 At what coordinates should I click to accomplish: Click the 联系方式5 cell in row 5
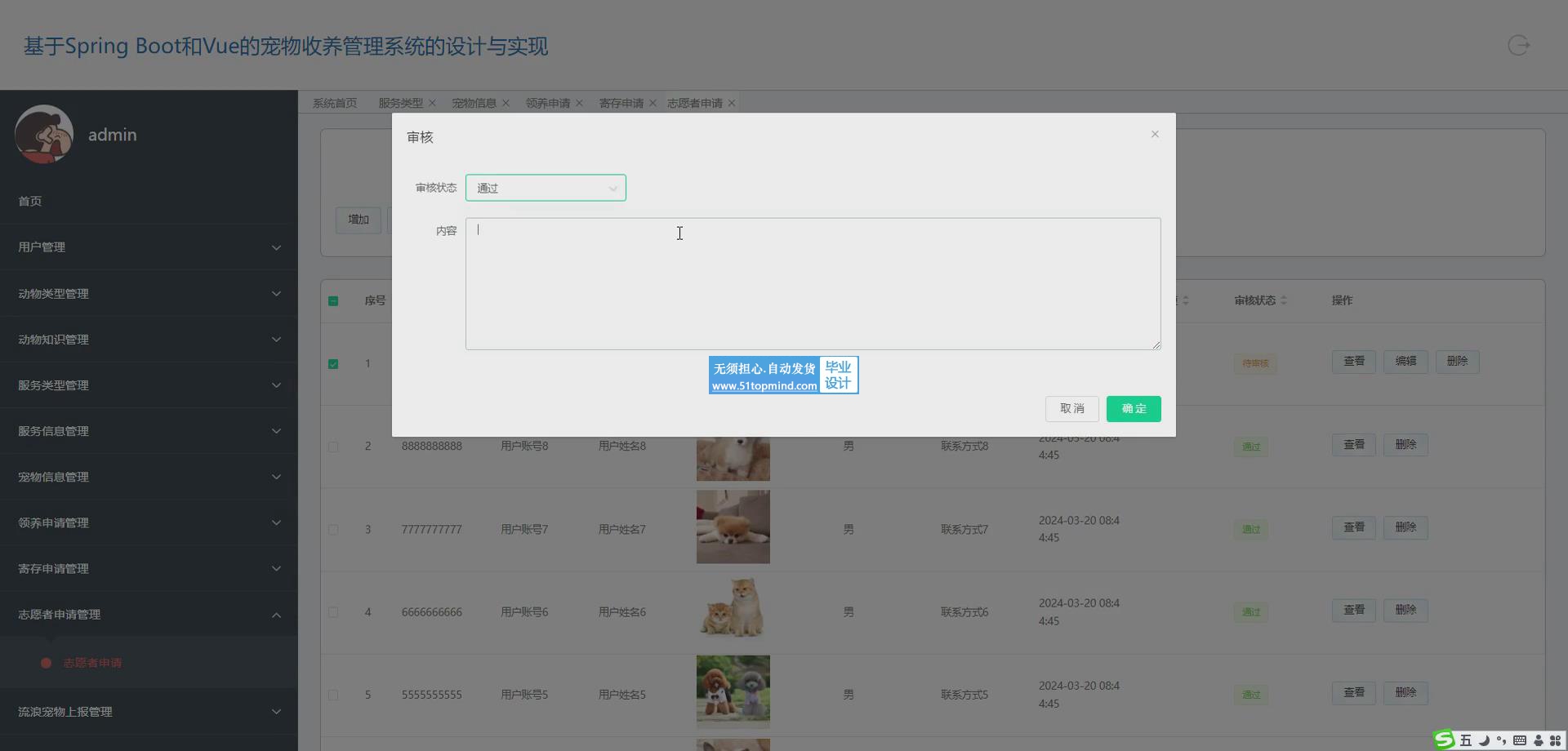tap(964, 695)
